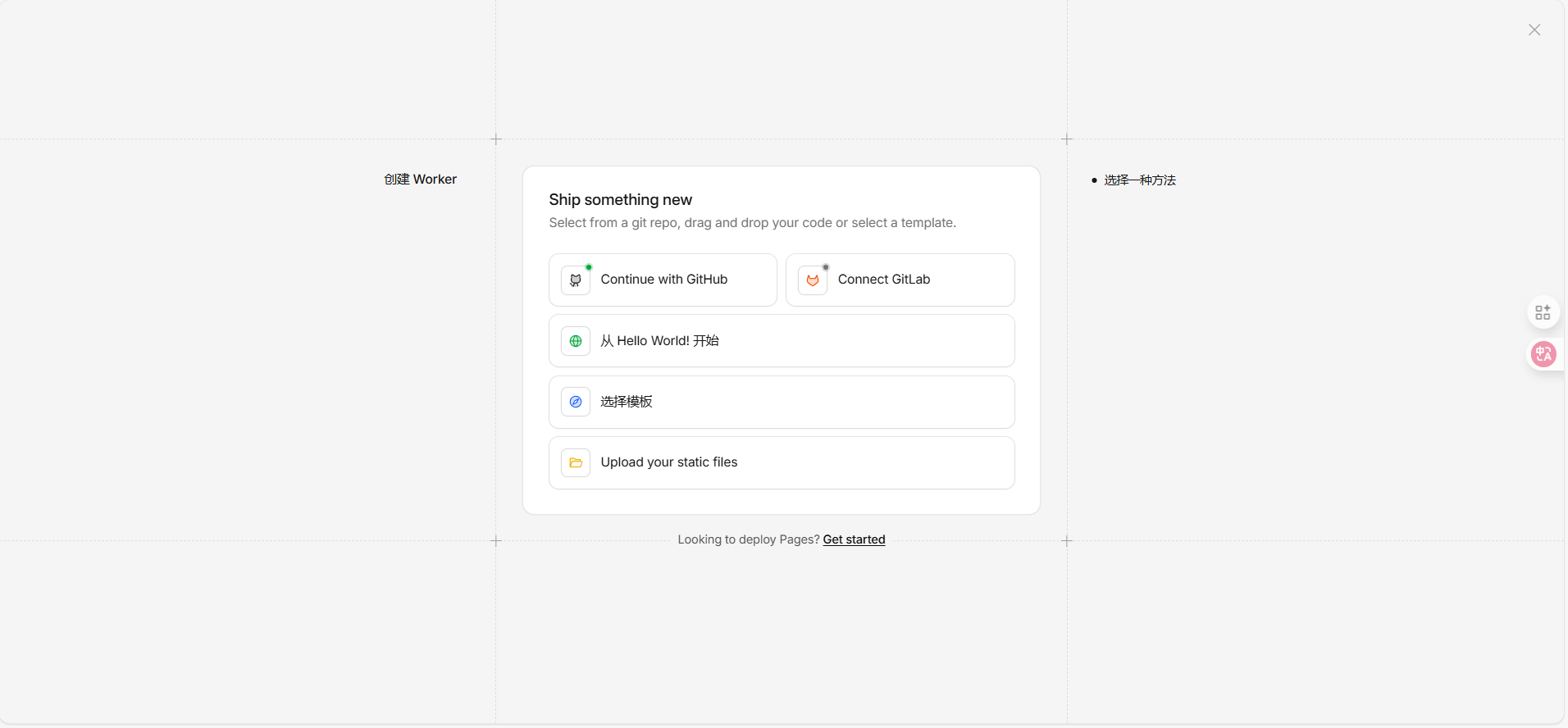
Task: Click the GitHub octocat icon
Action: click(x=576, y=280)
